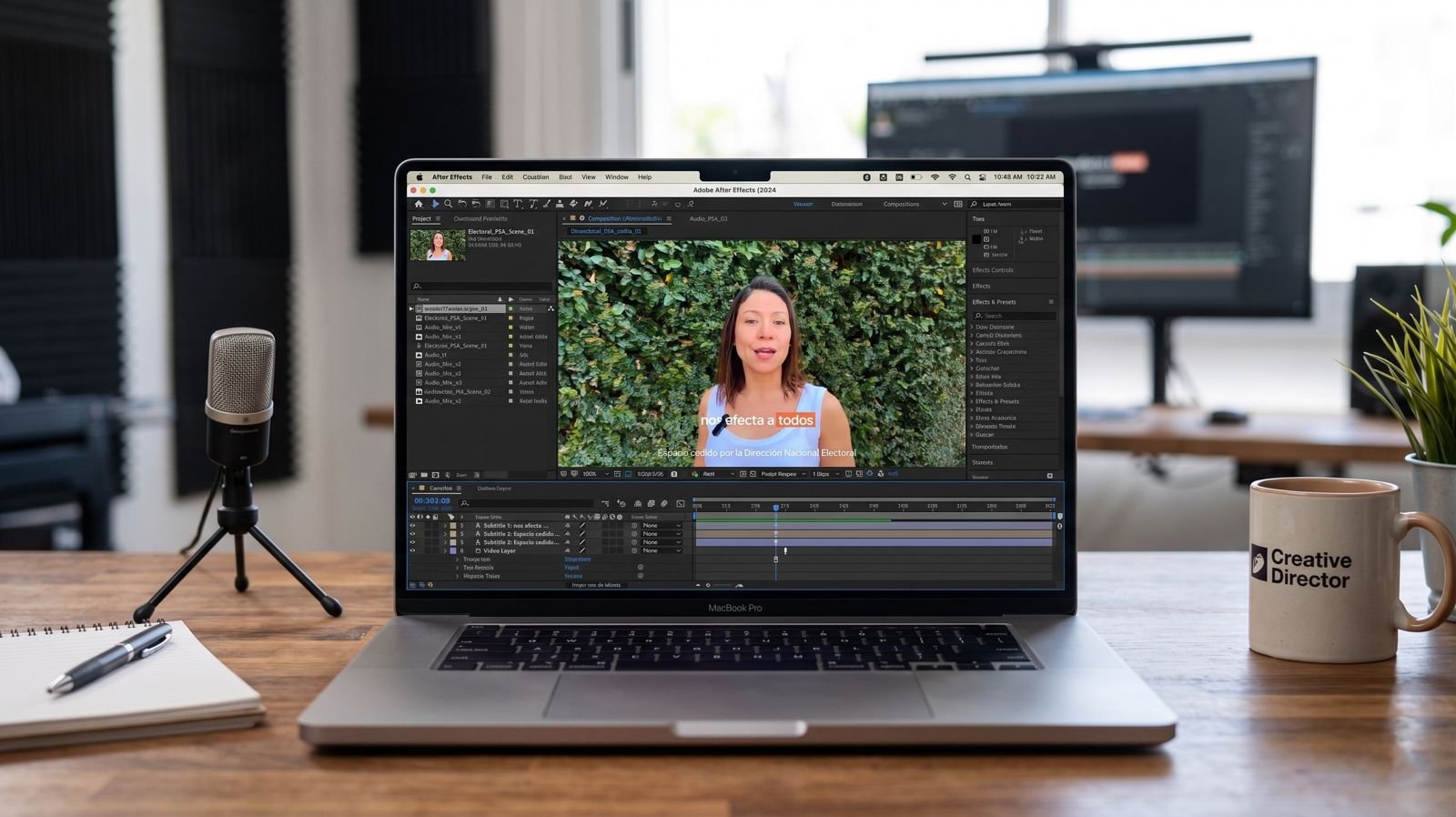Click the motion blur icon in timeline header
This screenshot has width=1456, height=817.
(x=664, y=503)
